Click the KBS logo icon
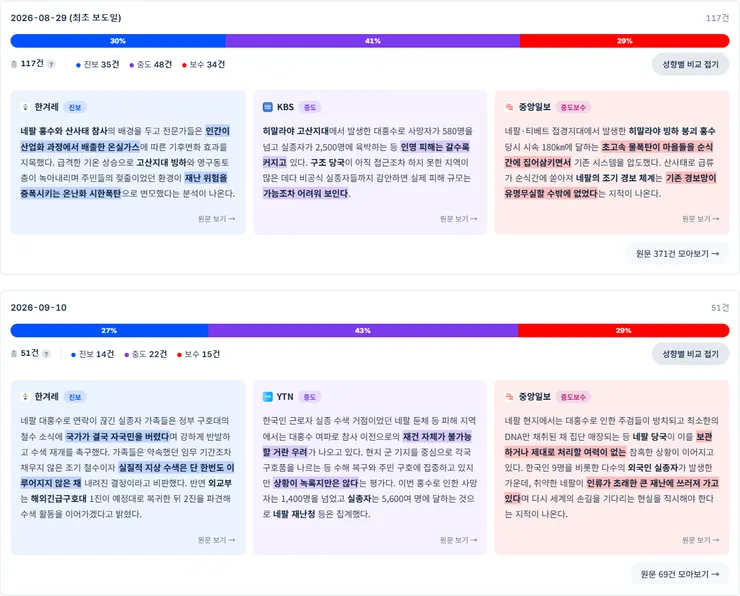Image resolution: width=740 pixels, height=596 pixels. (x=268, y=107)
